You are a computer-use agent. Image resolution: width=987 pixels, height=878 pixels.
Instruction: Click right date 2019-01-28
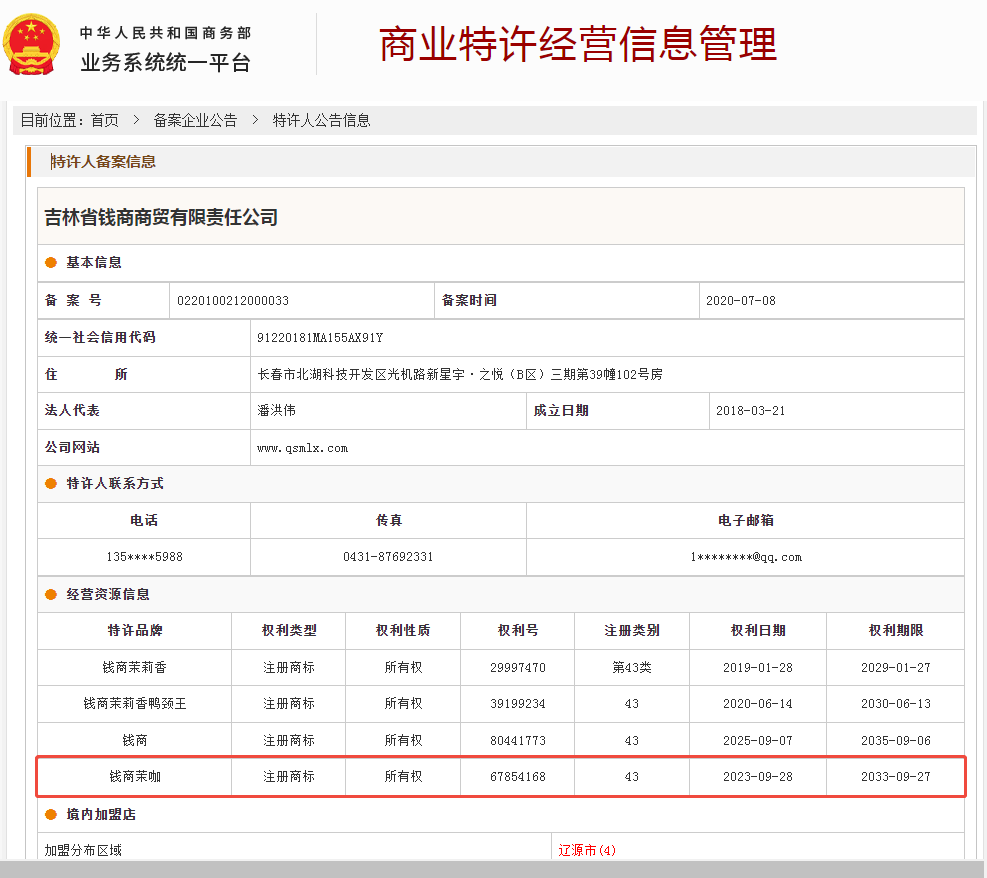(x=758, y=668)
